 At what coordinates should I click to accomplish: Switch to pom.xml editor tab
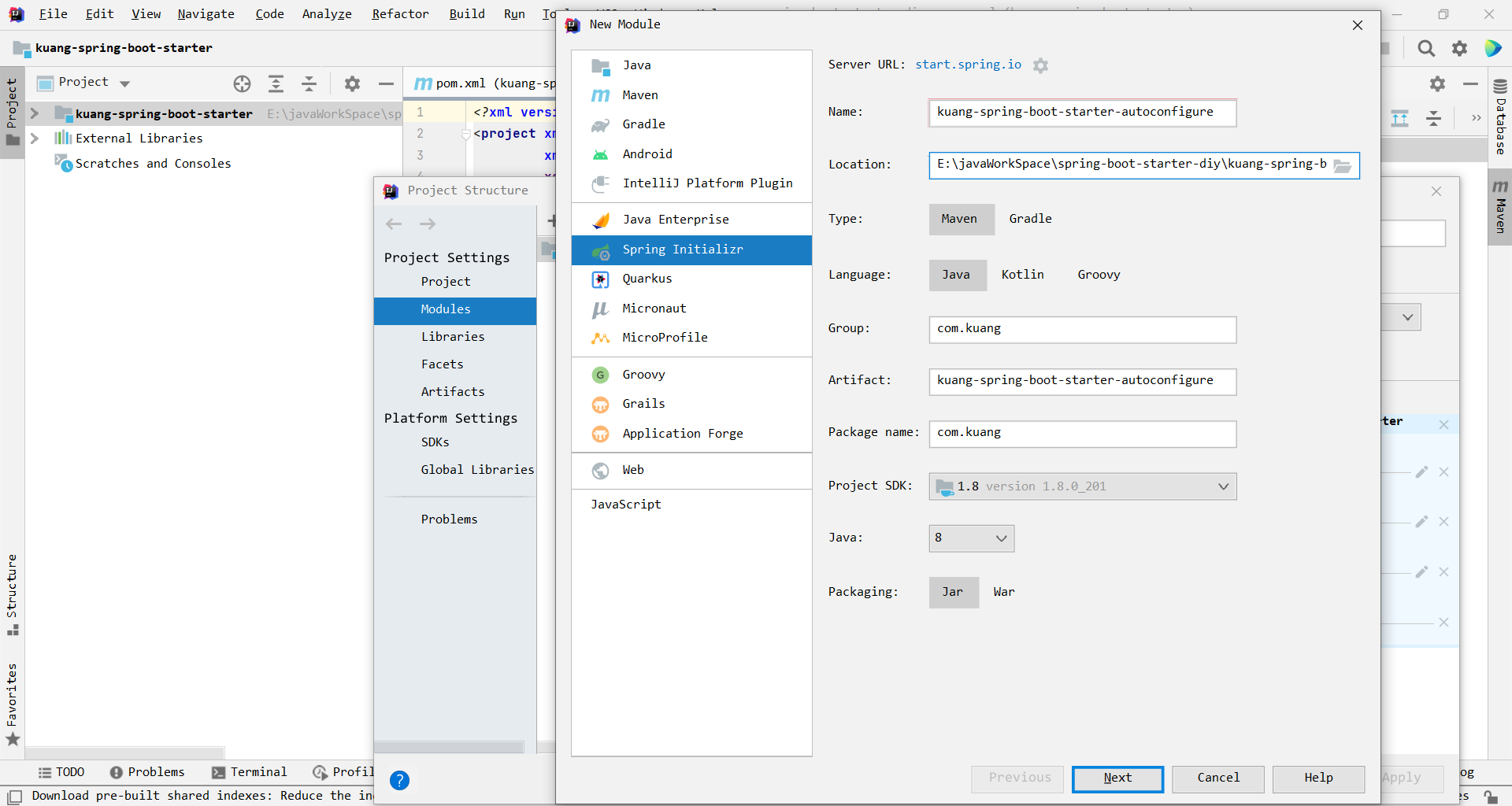(x=484, y=83)
